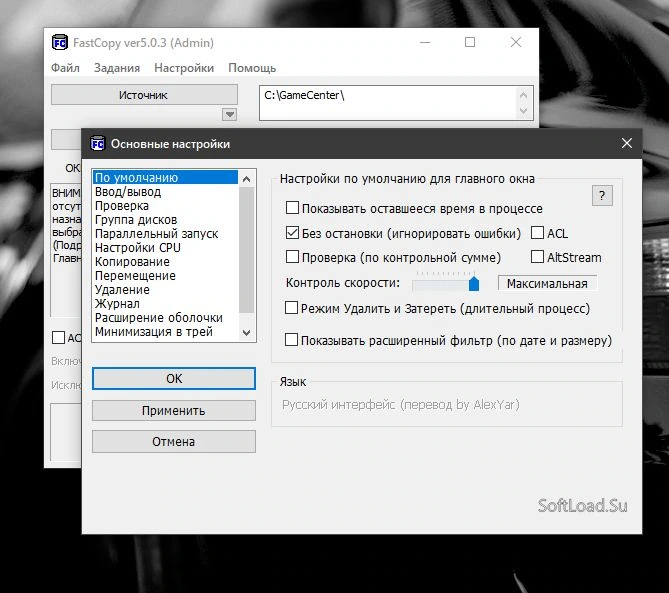This screenshot has width=669, height=593.
Task: Close the FastCopy main window
Action: tap(516, 42)
